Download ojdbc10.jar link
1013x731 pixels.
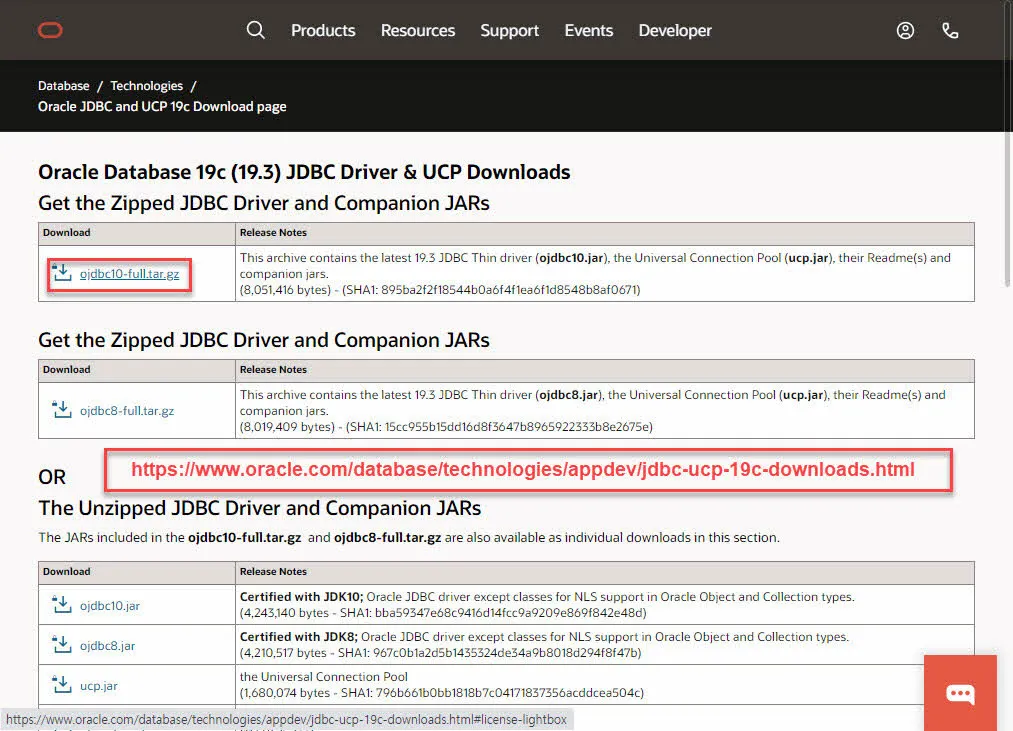pos(110,606)
